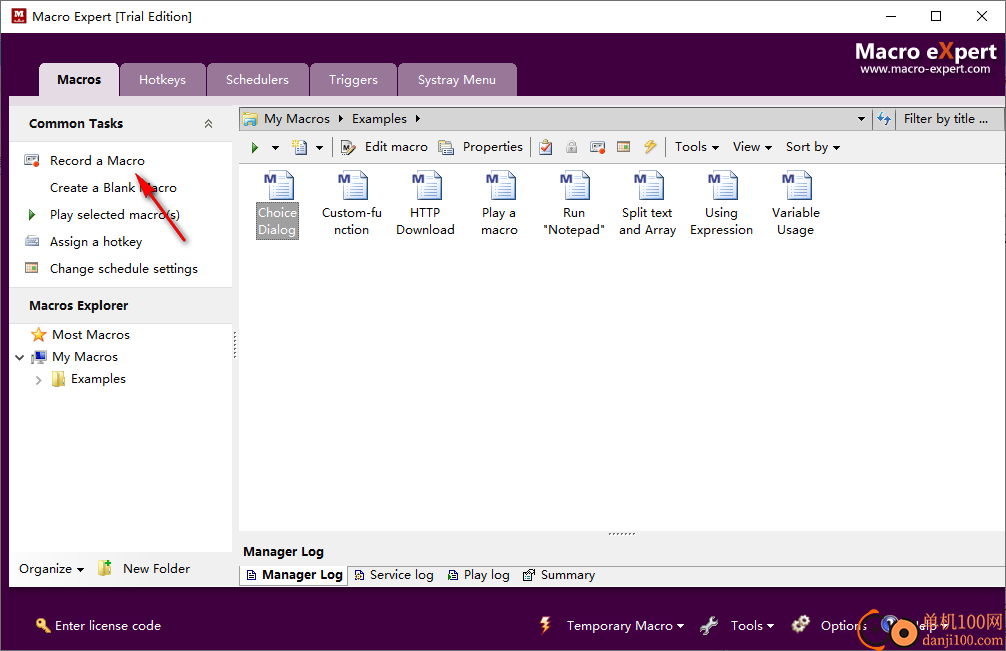Select the Using Expression macro icon
The width and height of the screenshot is (1006, 651).
pyautogui.click(x=722, y=204)
